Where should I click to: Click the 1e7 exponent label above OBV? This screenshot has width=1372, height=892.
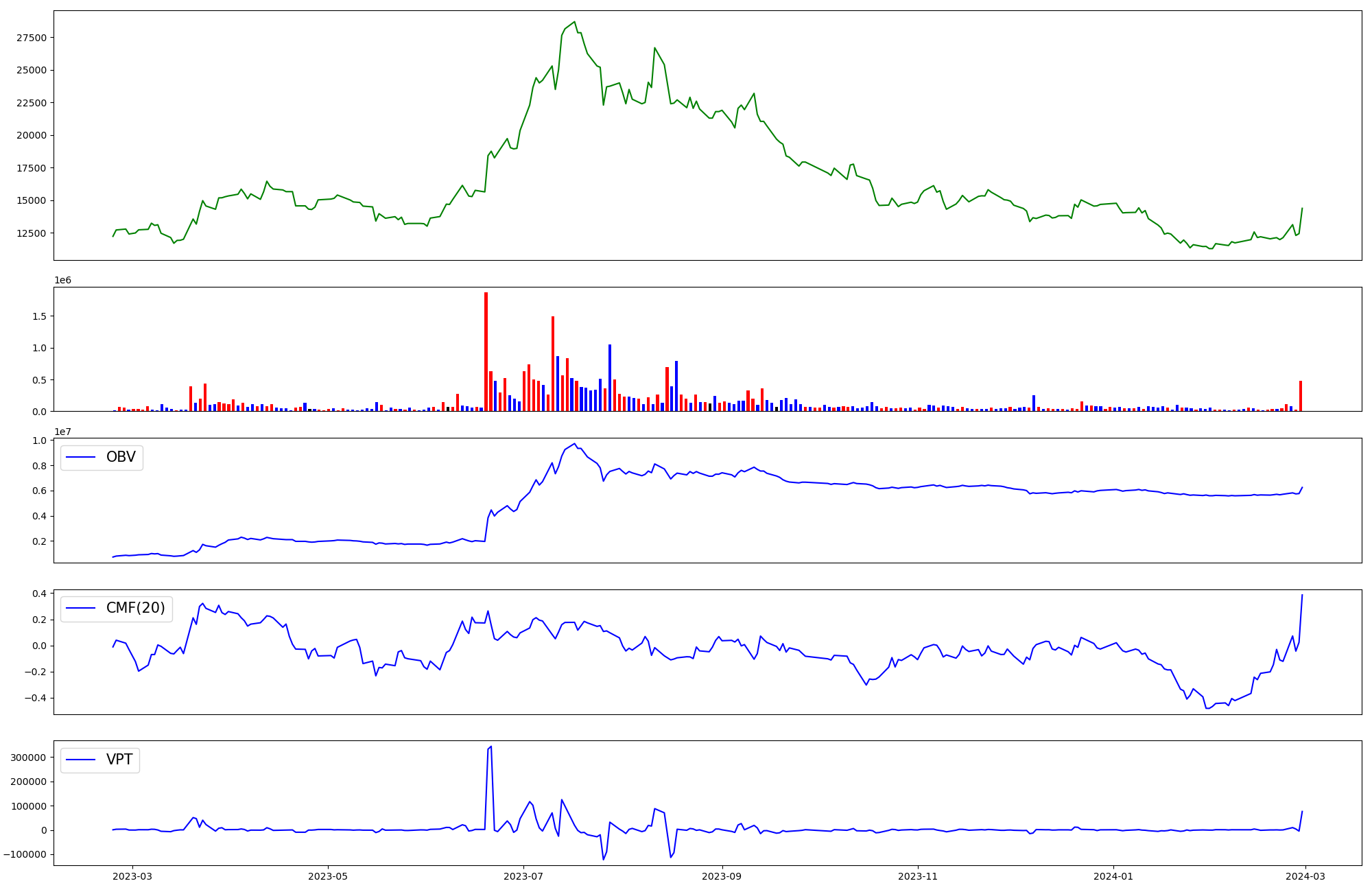62,432
